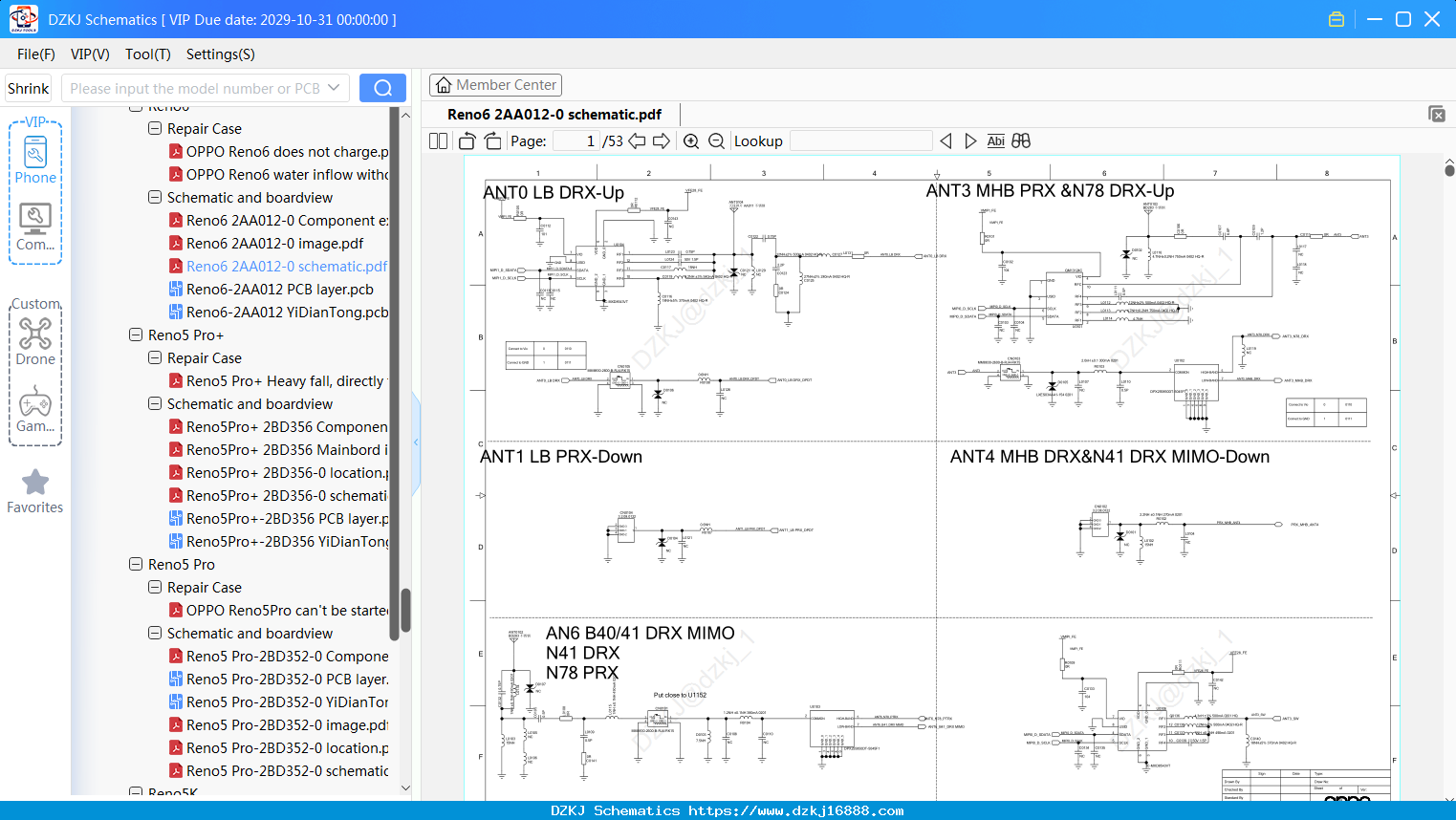
Task: Click tree scrollbar up arrow
Action: click(x=405, y=115)
